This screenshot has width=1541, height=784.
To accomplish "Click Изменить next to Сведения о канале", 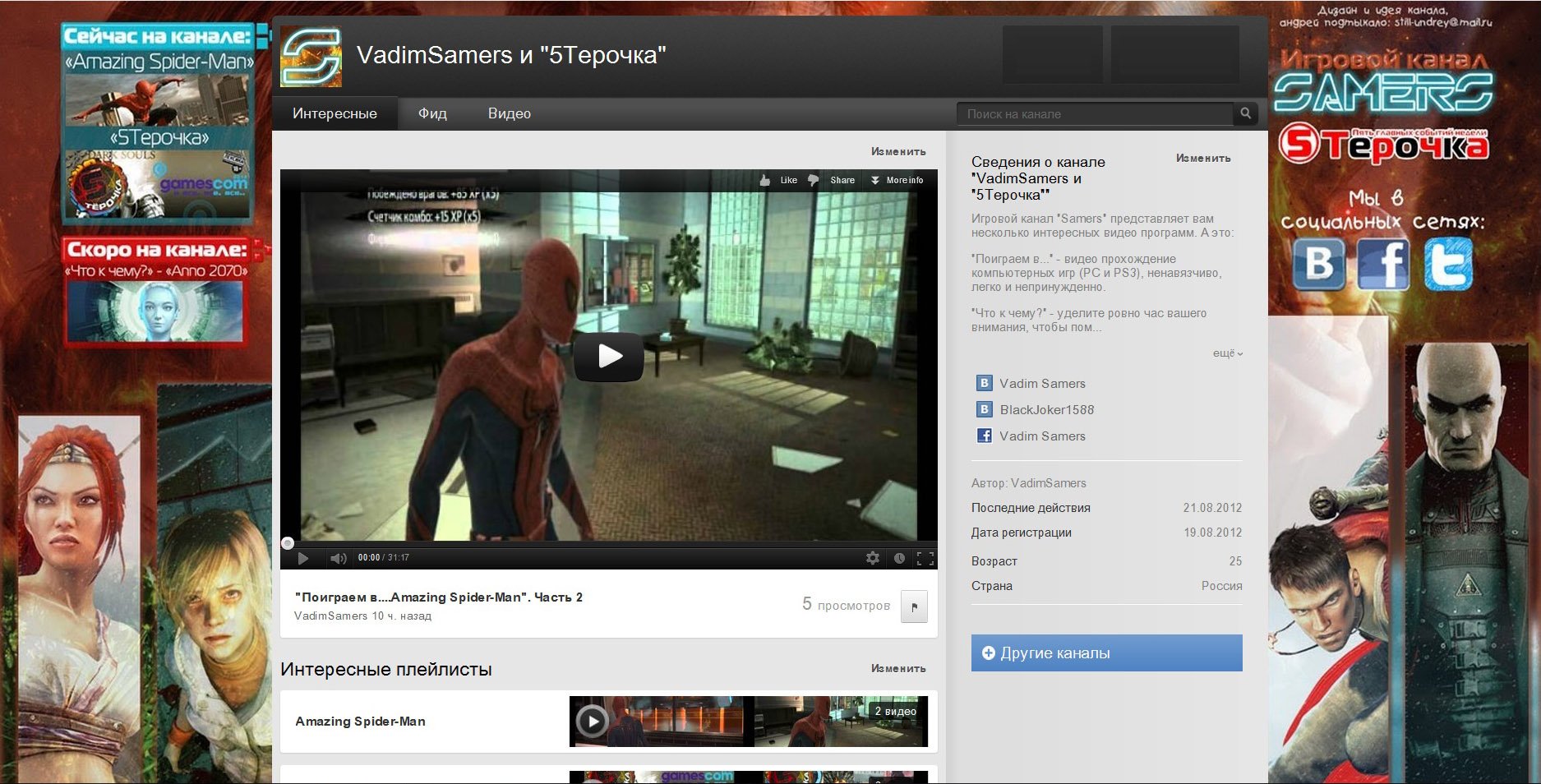I will coord(1203,158).
